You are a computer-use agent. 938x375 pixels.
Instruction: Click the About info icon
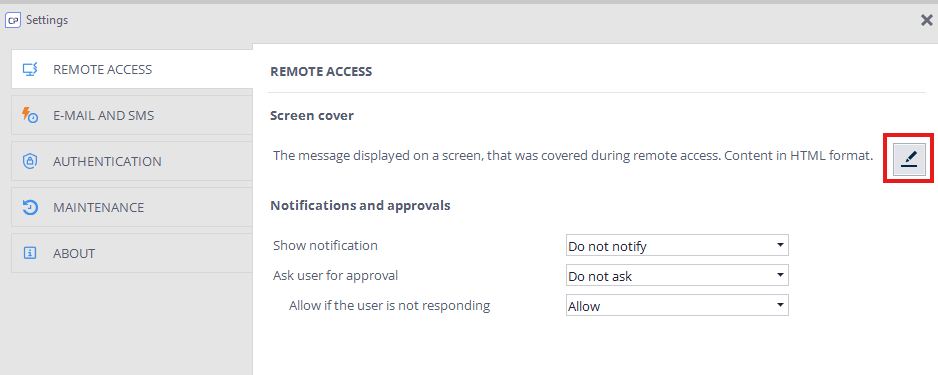pos(30,253)
